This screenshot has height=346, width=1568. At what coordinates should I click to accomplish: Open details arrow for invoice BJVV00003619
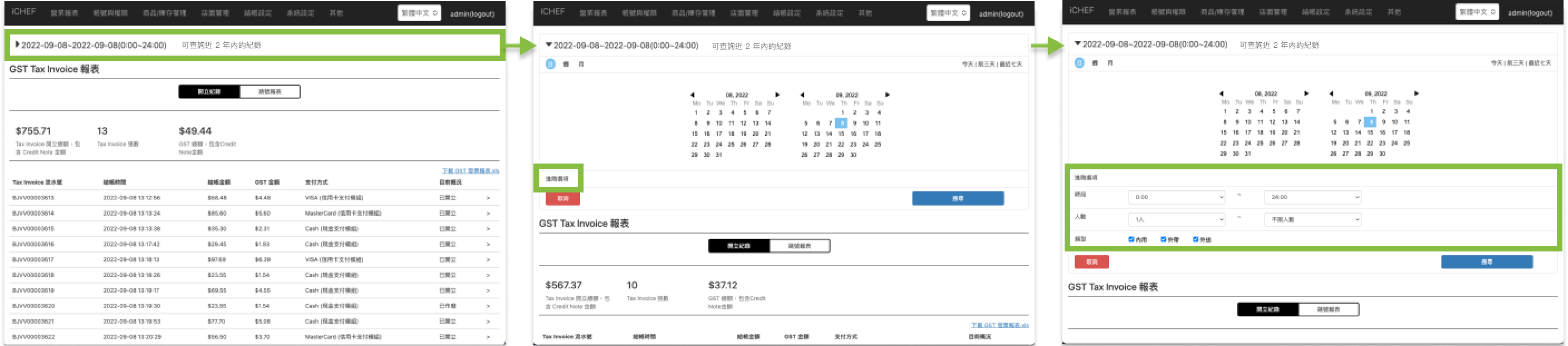tap(488, 291)
